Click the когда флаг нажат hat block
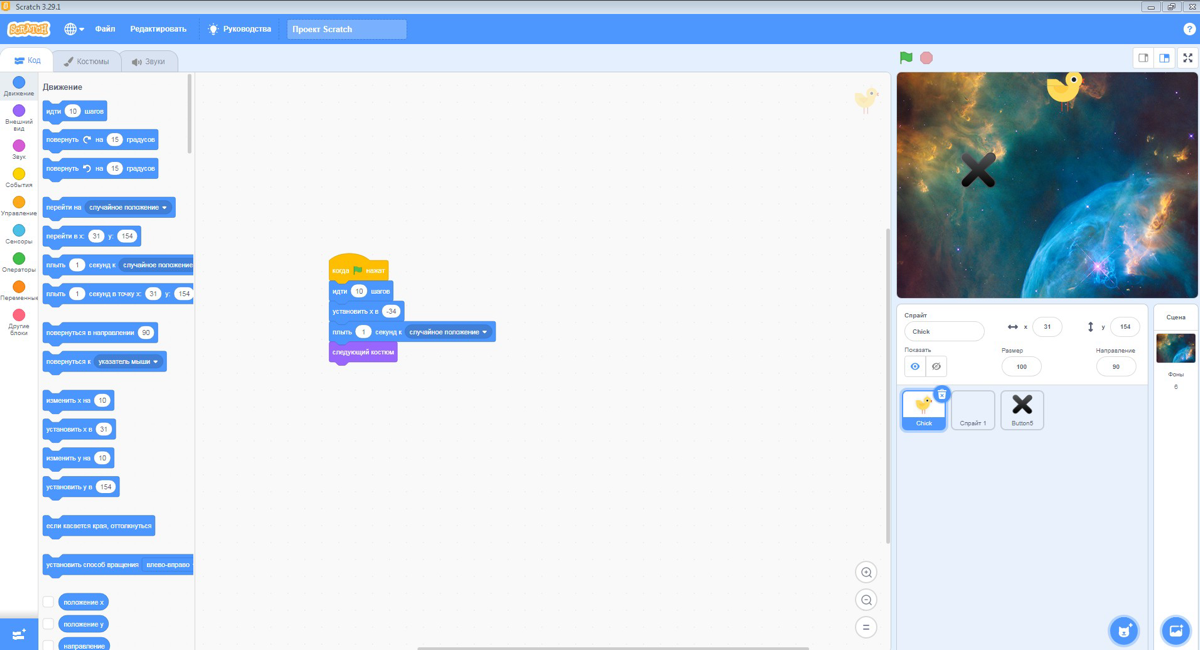 358,269
